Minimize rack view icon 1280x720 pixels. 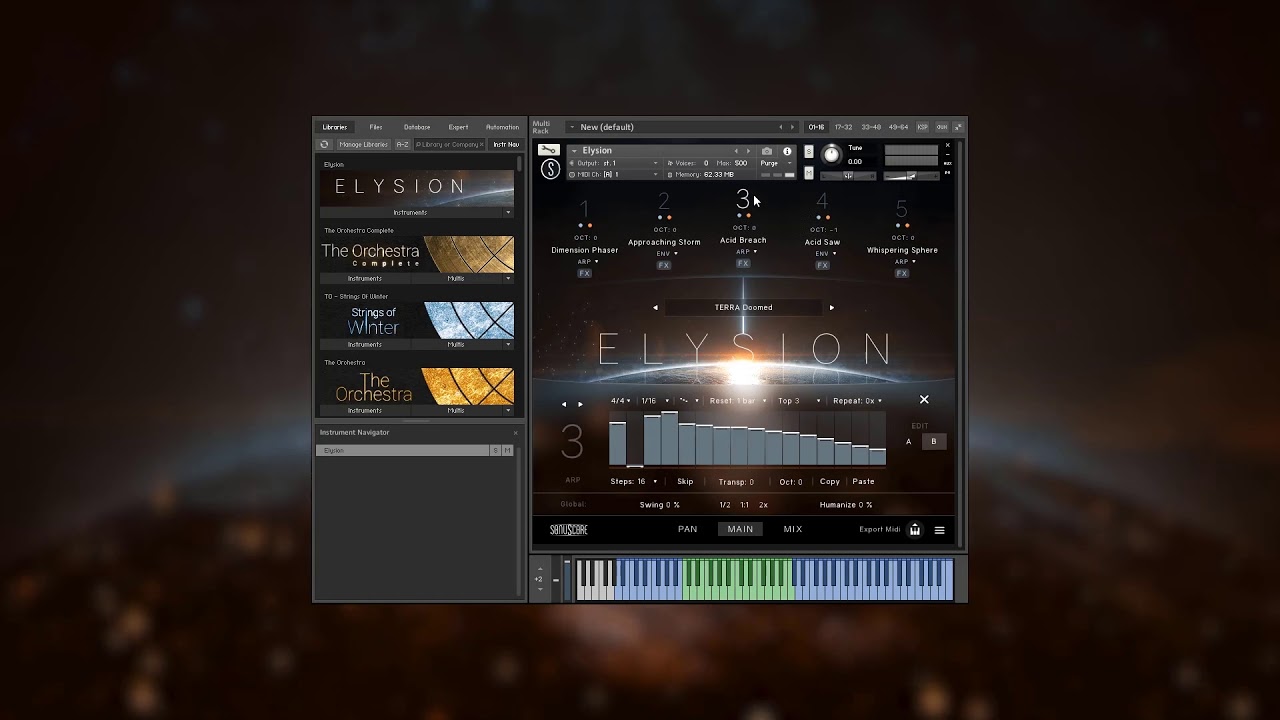[958, 127]
